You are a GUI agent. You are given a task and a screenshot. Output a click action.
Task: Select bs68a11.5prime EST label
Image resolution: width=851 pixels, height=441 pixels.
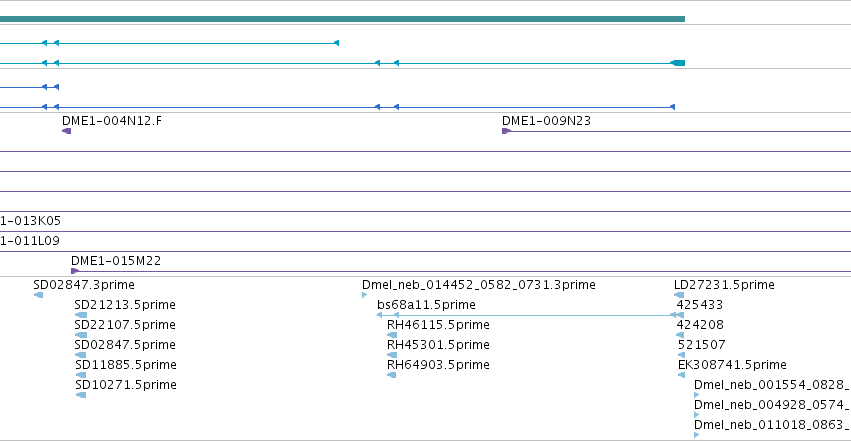coord(426,305)
